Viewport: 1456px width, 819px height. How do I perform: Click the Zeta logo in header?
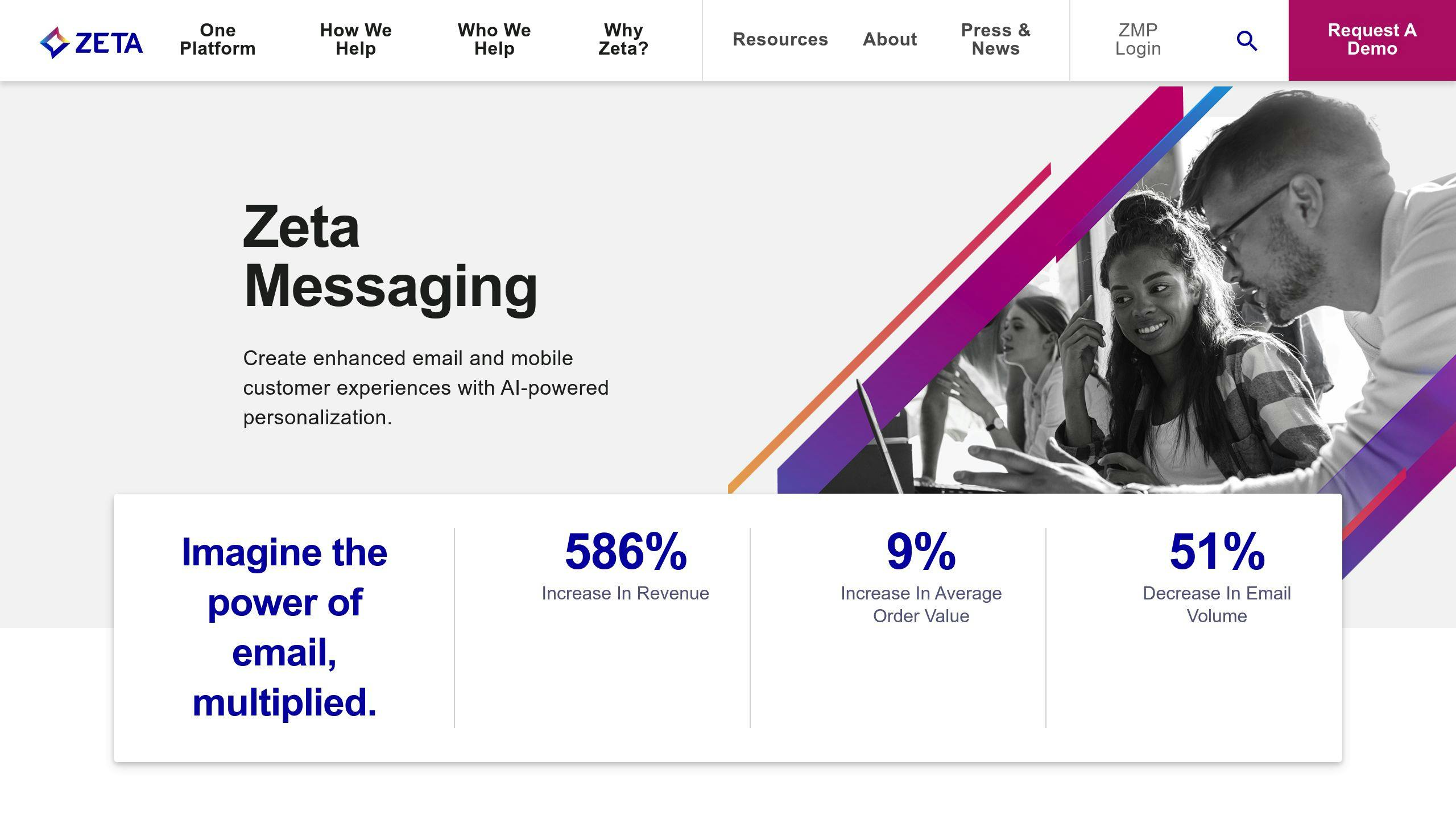91,42
